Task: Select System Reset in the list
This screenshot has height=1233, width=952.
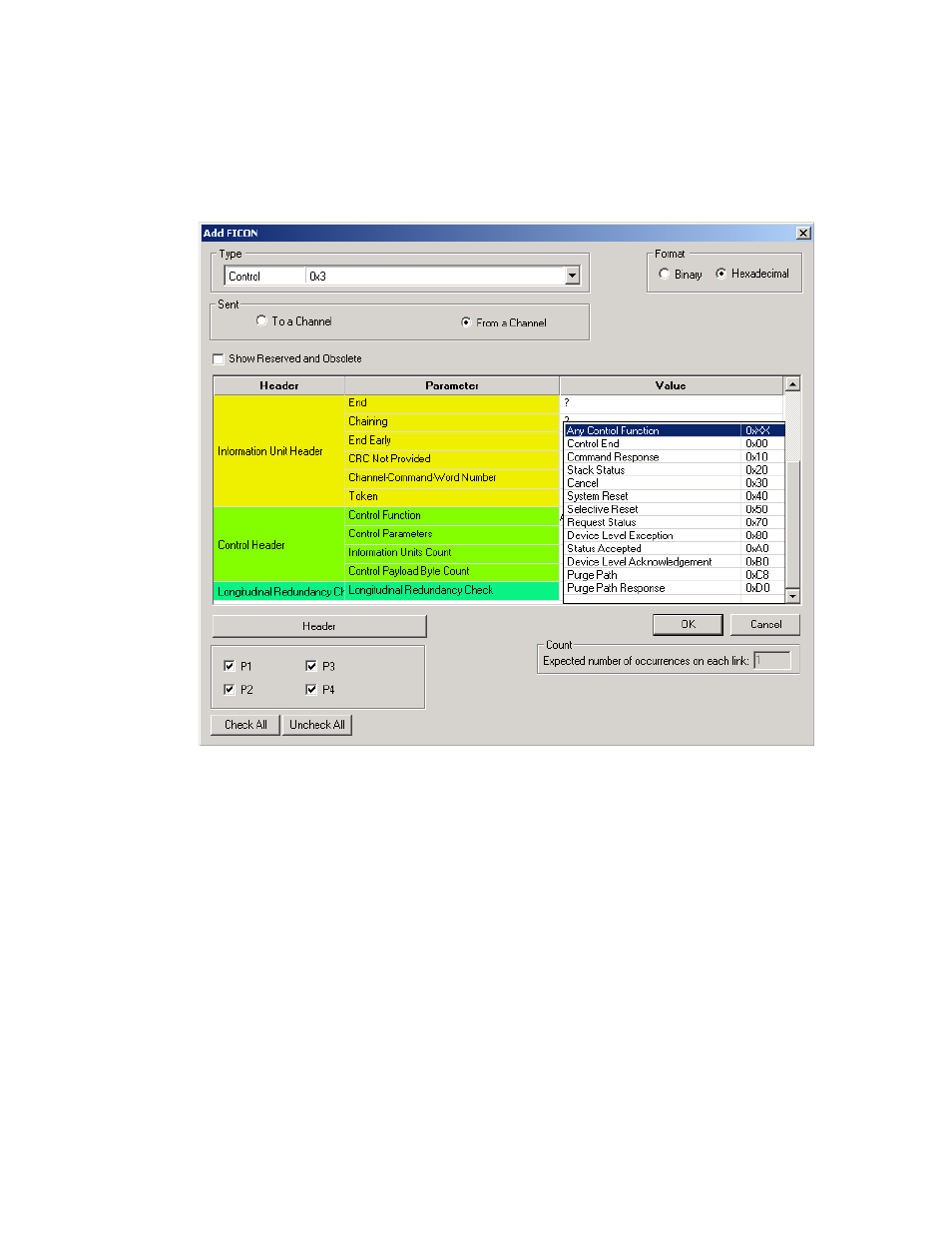Action: click(x=675, y=496)
